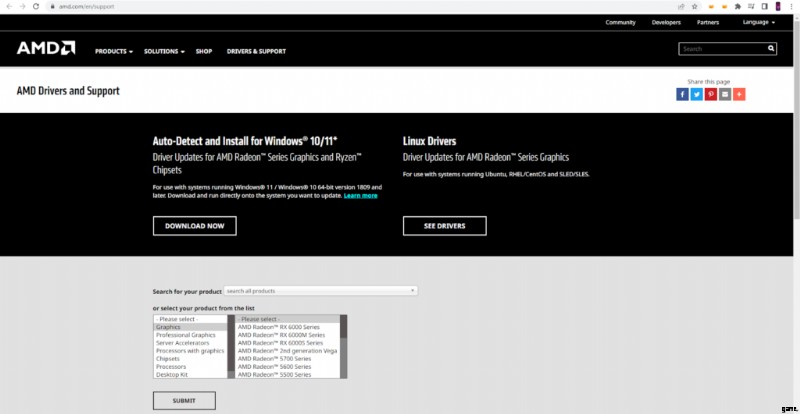Expand the Solutions menu
Screen dimensions: 800x414
164,51
